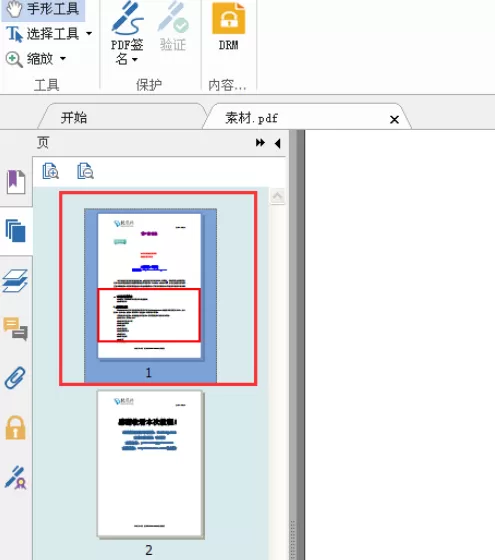This screenshot has height=560, width=495.
Task: Open the Pages thumbnails panel icon
Action: point(16,231)
